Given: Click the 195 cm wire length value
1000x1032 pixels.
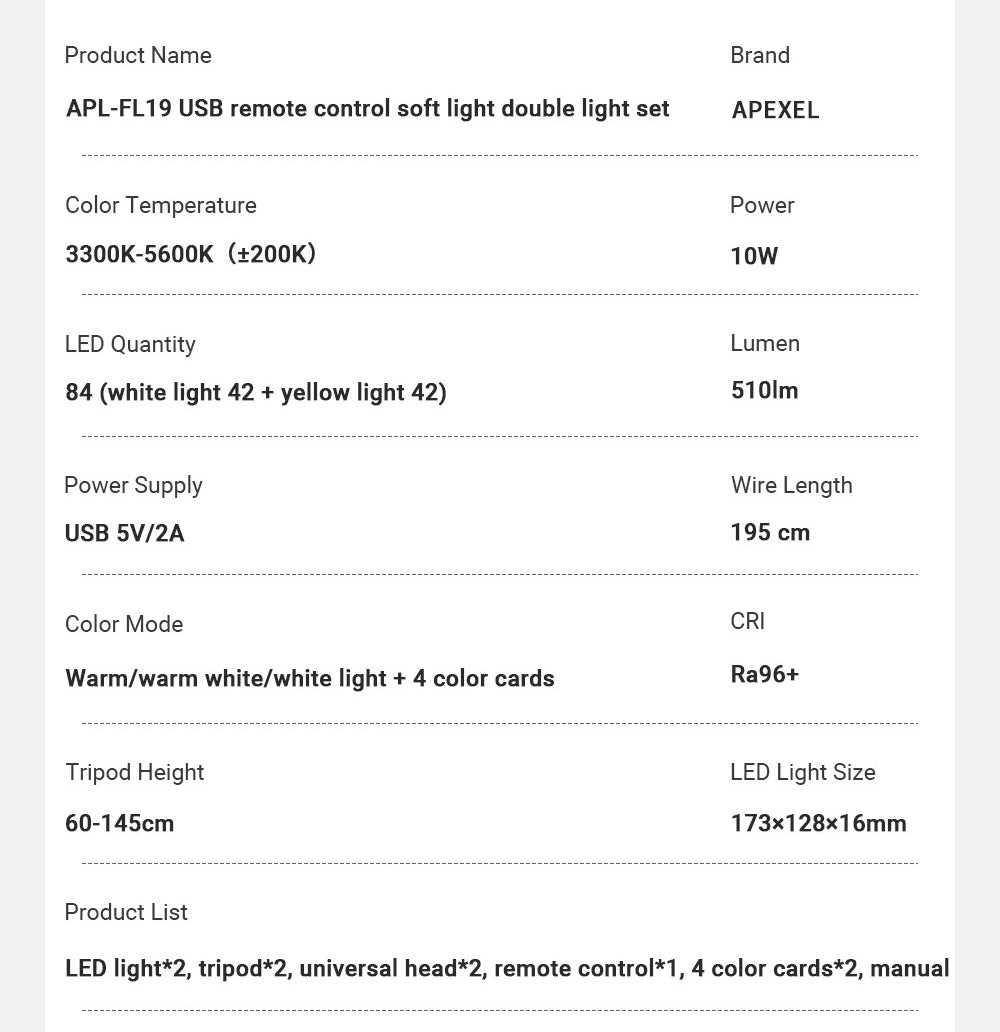Looking at the screenshot, I should pyautogui.click(x=770, y=532).
